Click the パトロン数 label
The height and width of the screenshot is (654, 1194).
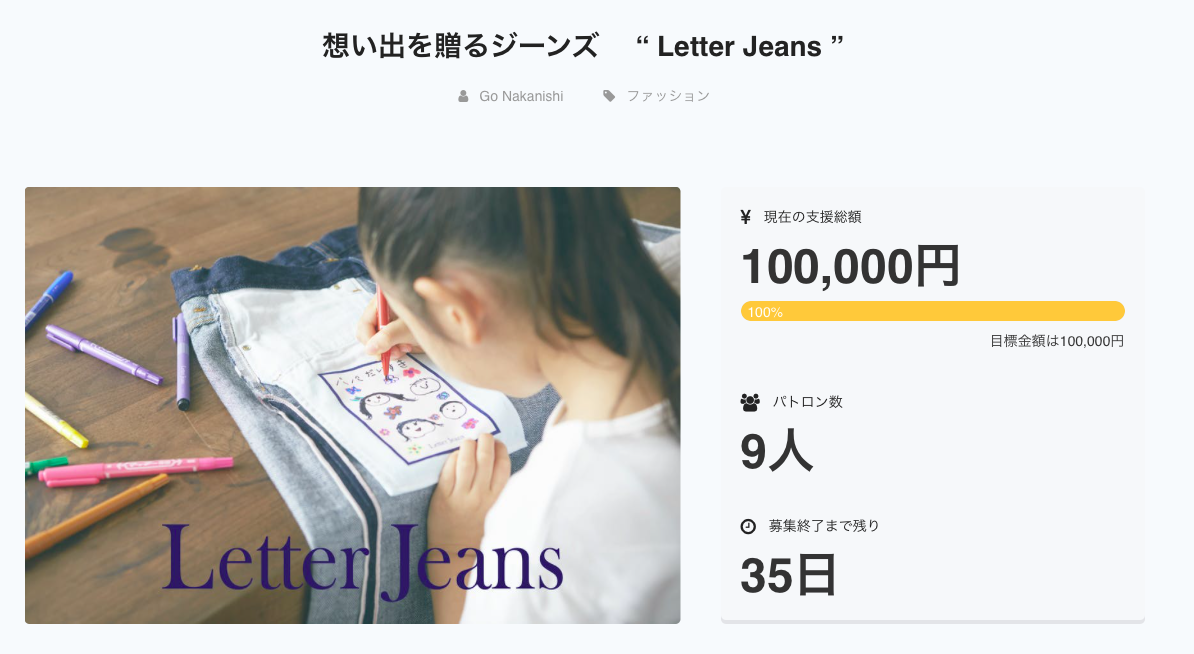point(808,402)
